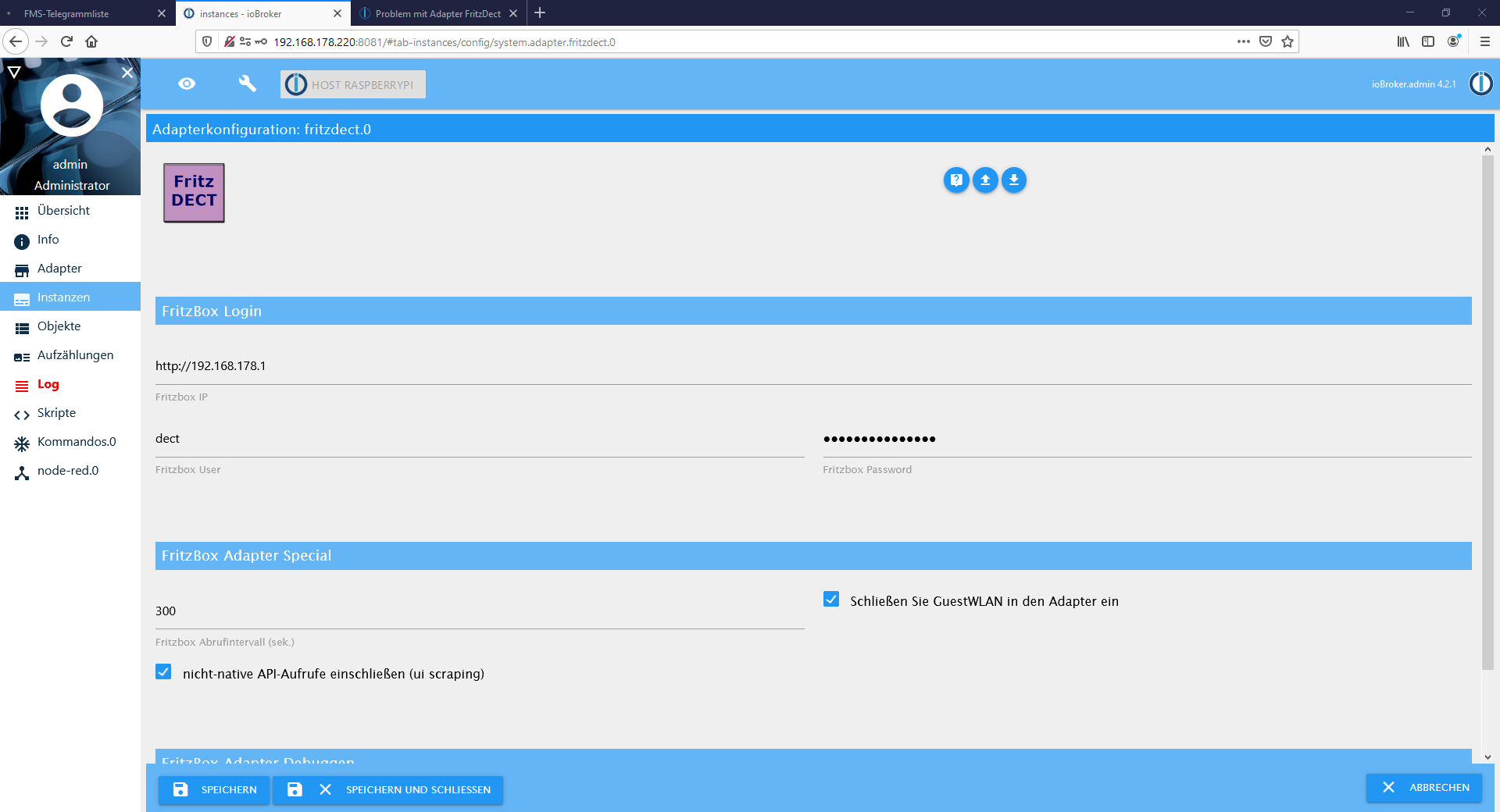Open Kommandos.0 in the sidebar
Image resolution: width=1500 pixels, height=812 pixels.
coord(70,442)
